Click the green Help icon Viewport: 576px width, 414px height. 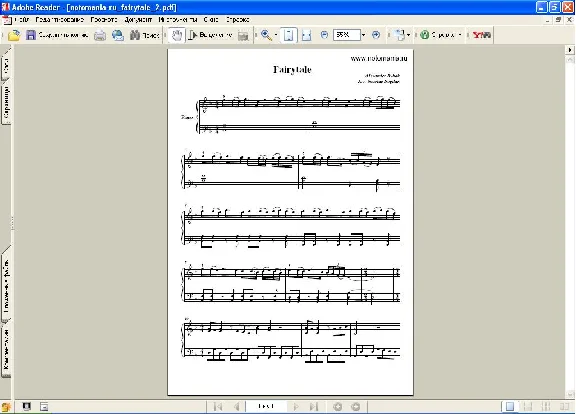pos(425,35)
